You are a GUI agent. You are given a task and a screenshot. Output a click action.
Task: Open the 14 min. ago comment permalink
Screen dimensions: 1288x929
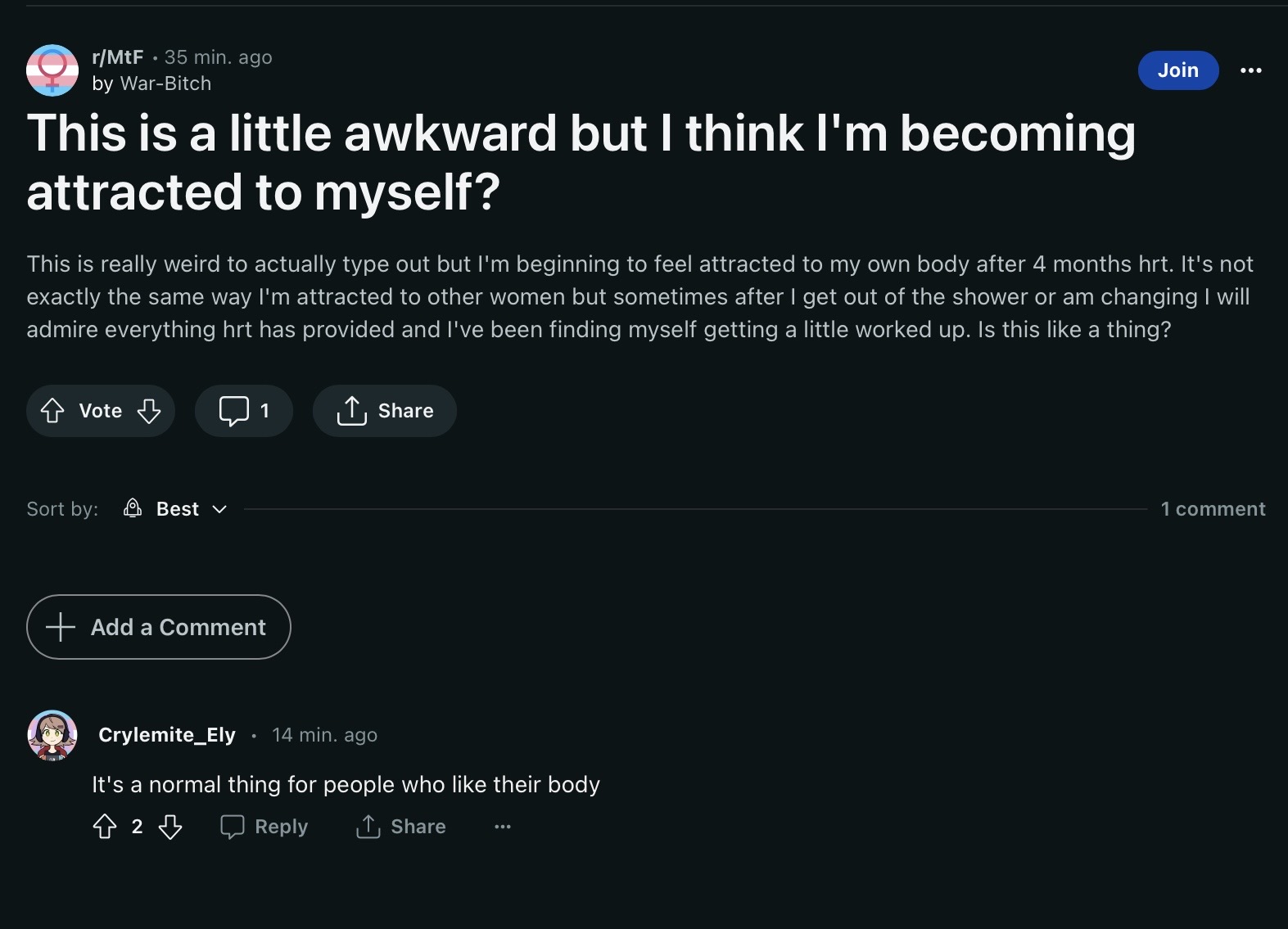pos(324,735)
